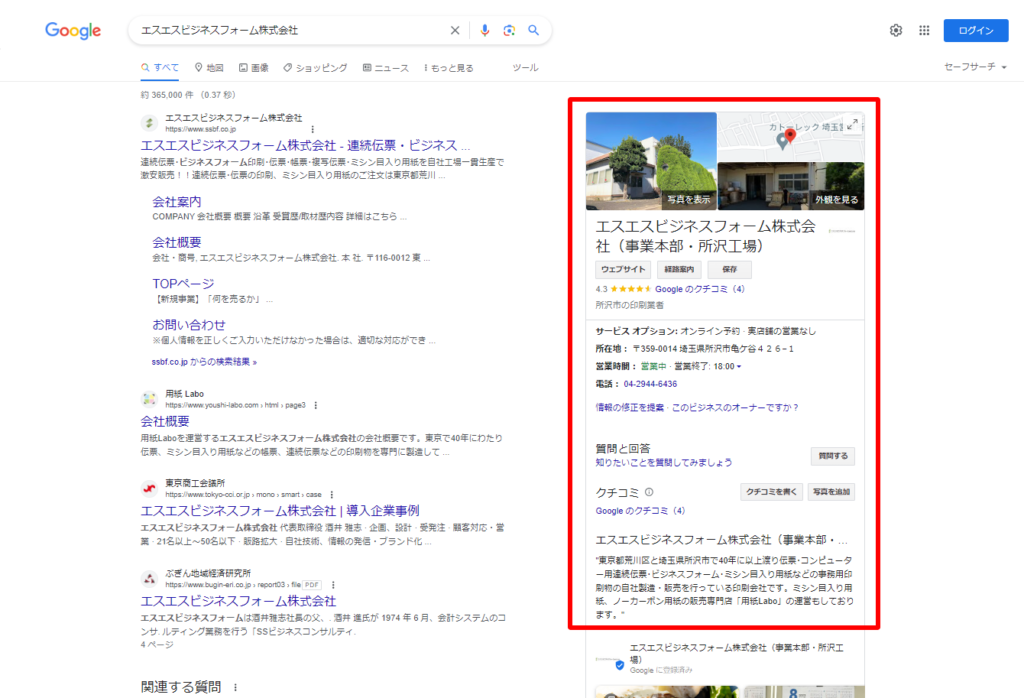Open 会社案内 sitelink
The height and width of the screenshot is (698, 1024).
[x=176, y=202]
